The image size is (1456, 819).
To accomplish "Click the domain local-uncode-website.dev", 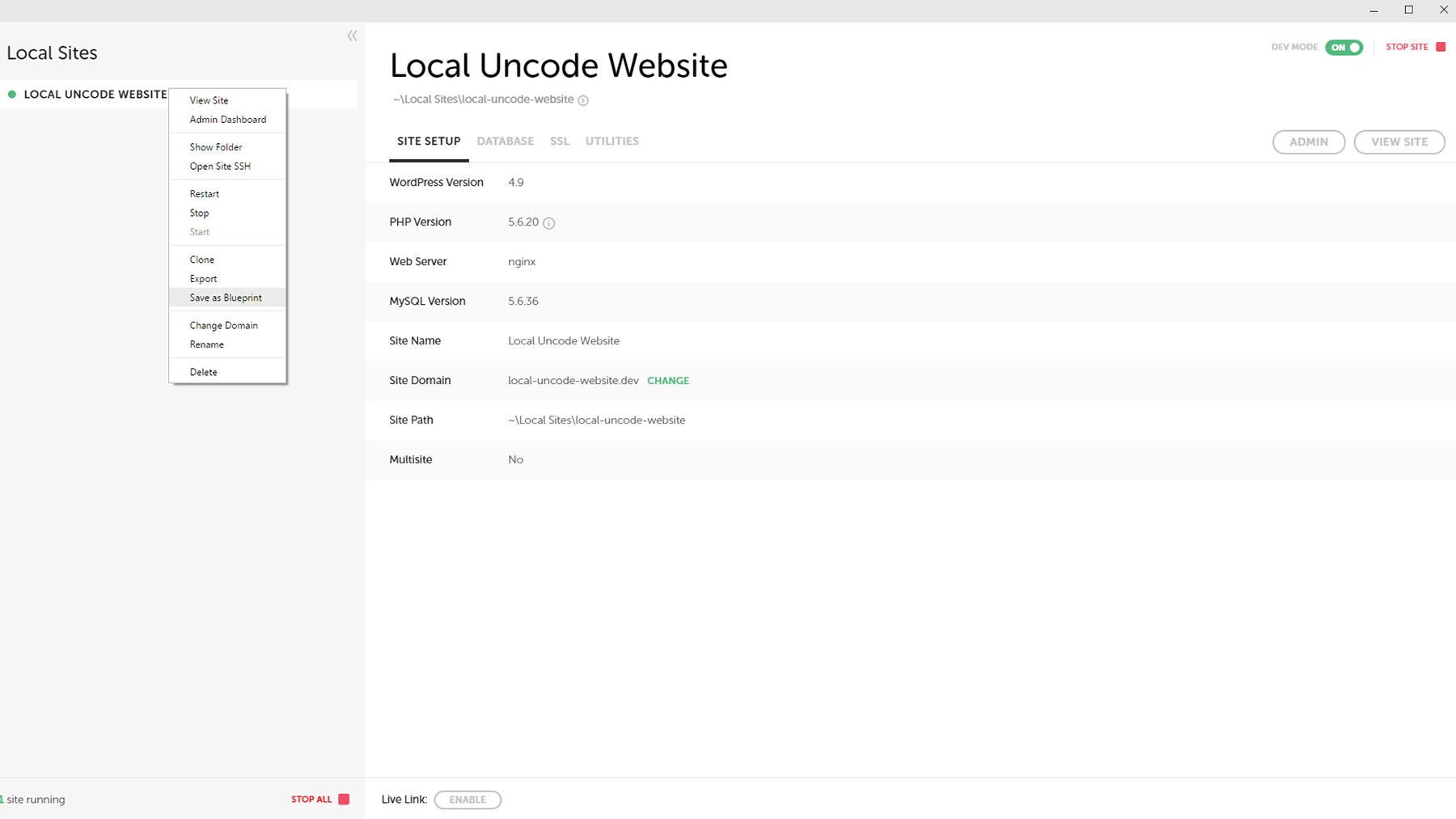I will pos(574,381).
